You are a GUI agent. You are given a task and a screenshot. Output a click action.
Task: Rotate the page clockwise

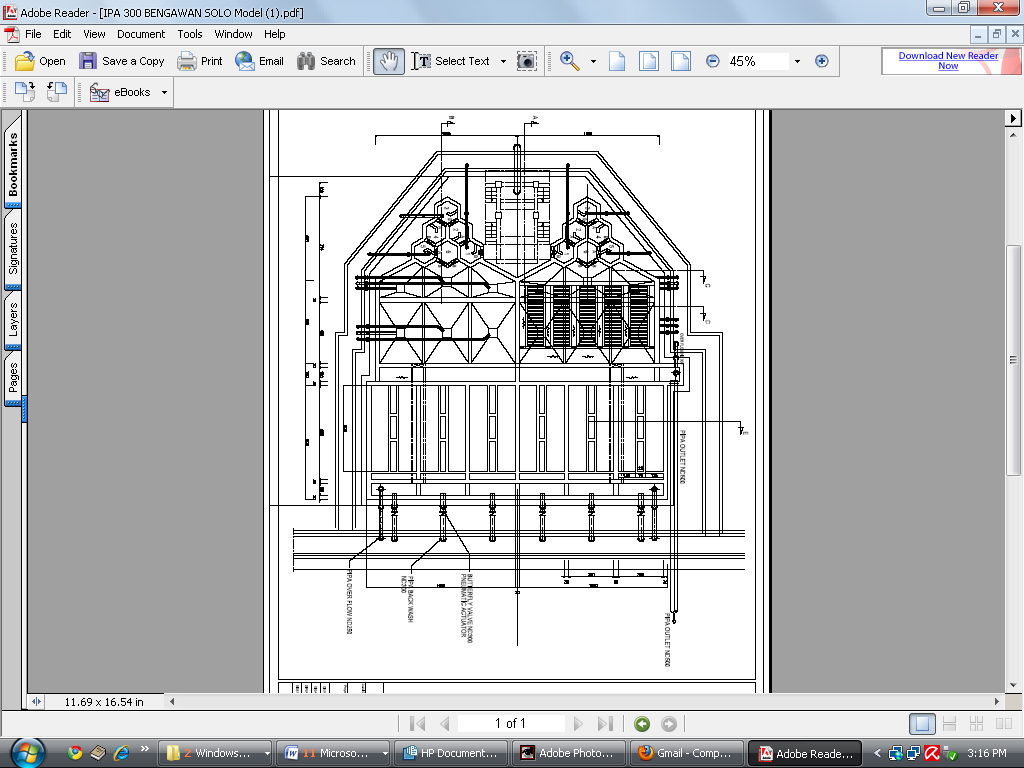(x=25, y=92)
